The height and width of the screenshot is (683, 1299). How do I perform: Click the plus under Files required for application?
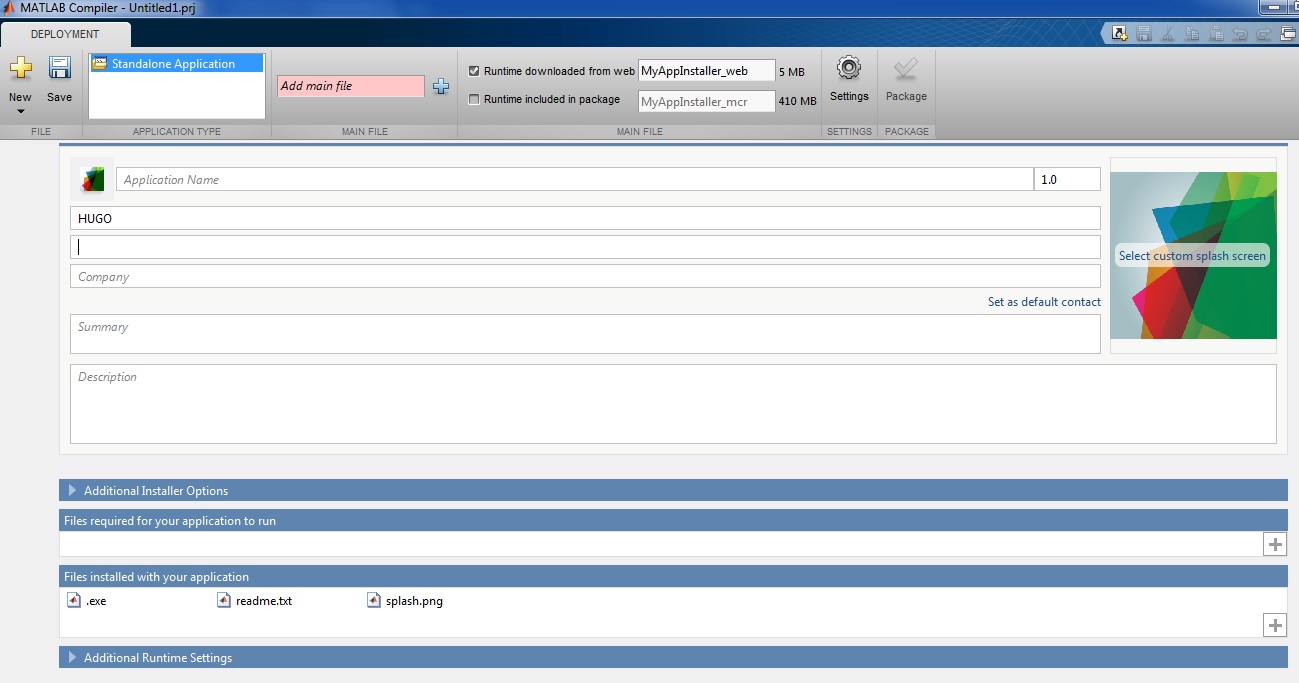click(x=1275, y=544)
